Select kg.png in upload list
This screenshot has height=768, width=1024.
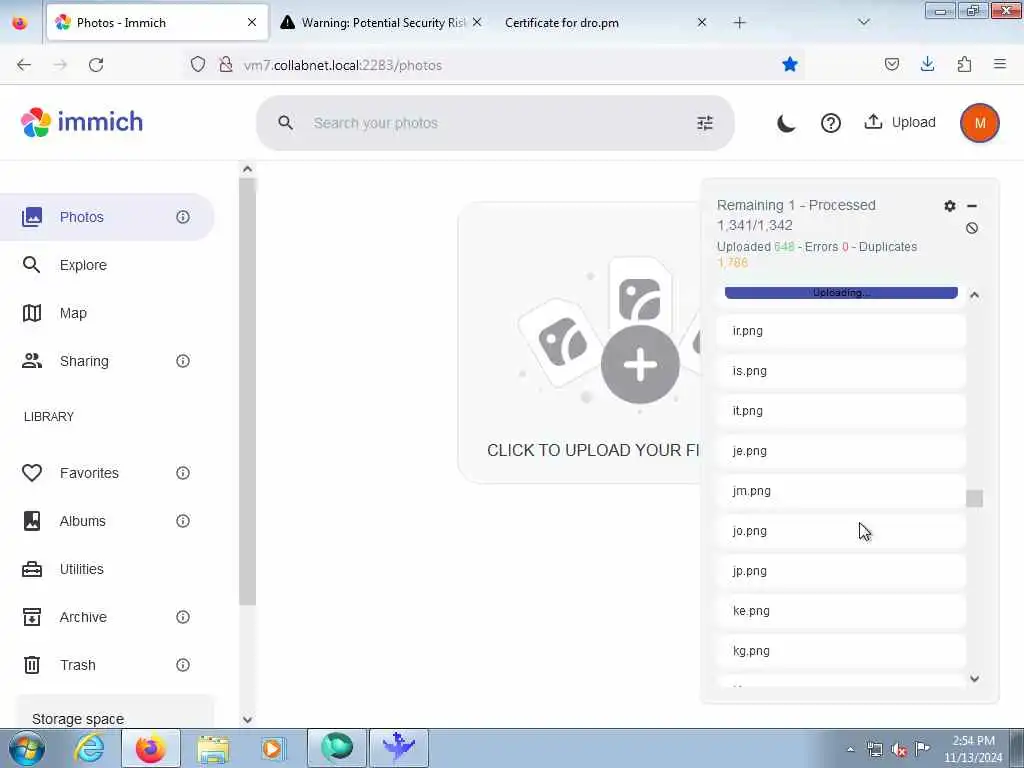(x=841, y=651)
